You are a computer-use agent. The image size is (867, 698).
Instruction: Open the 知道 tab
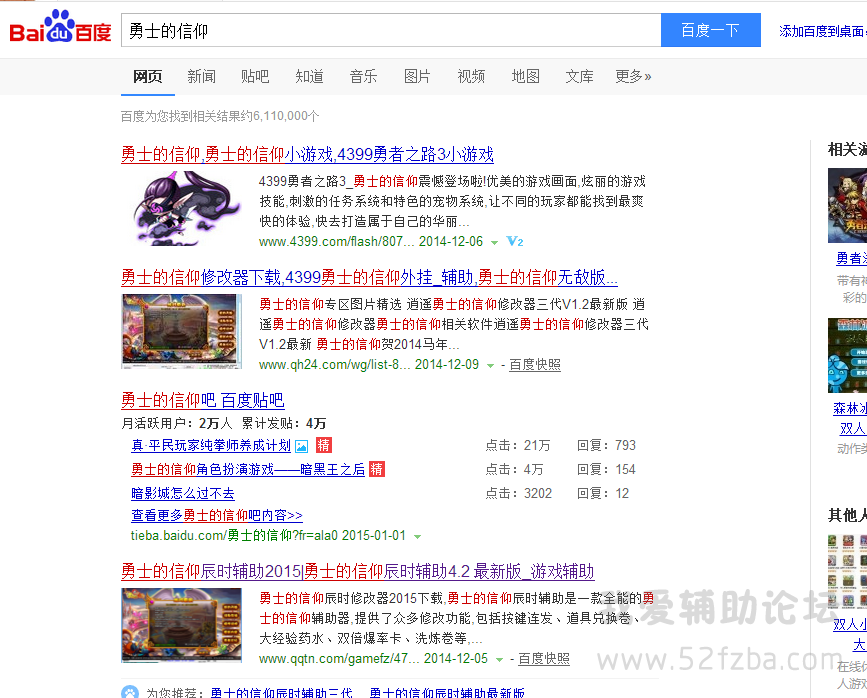pyautogui.click(x=309, y=76)
